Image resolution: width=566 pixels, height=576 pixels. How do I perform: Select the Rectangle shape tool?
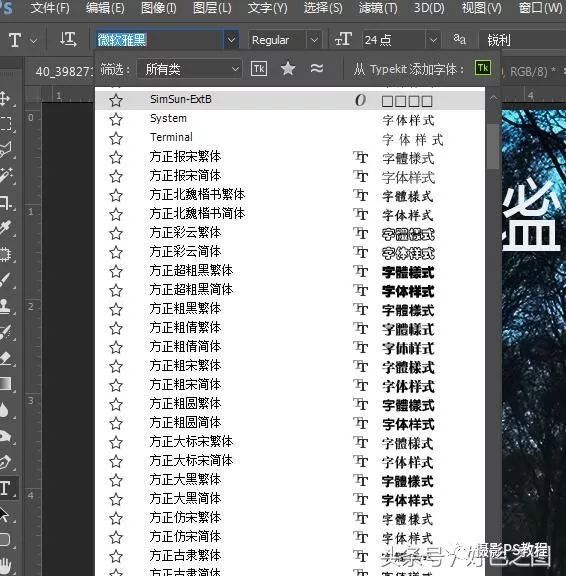point(4,539)
